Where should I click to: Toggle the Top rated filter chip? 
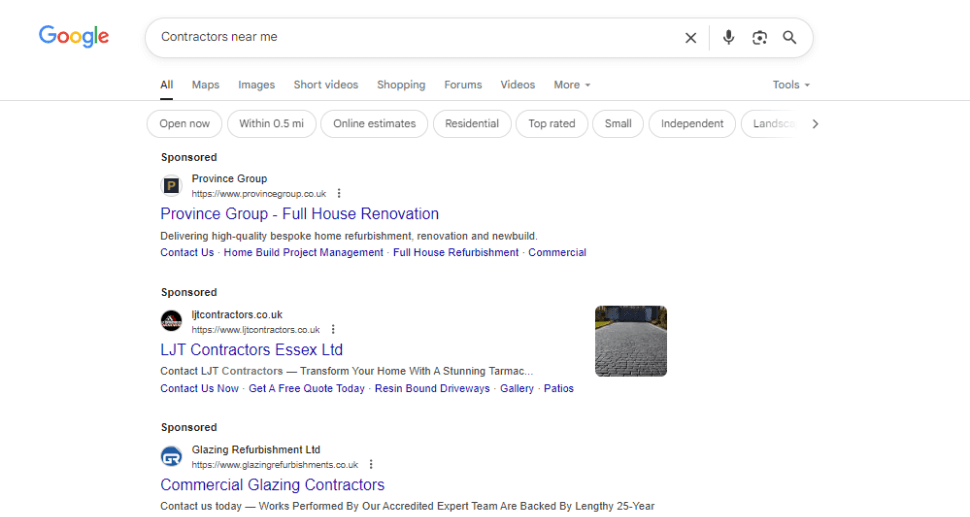[x=552, y=124]
